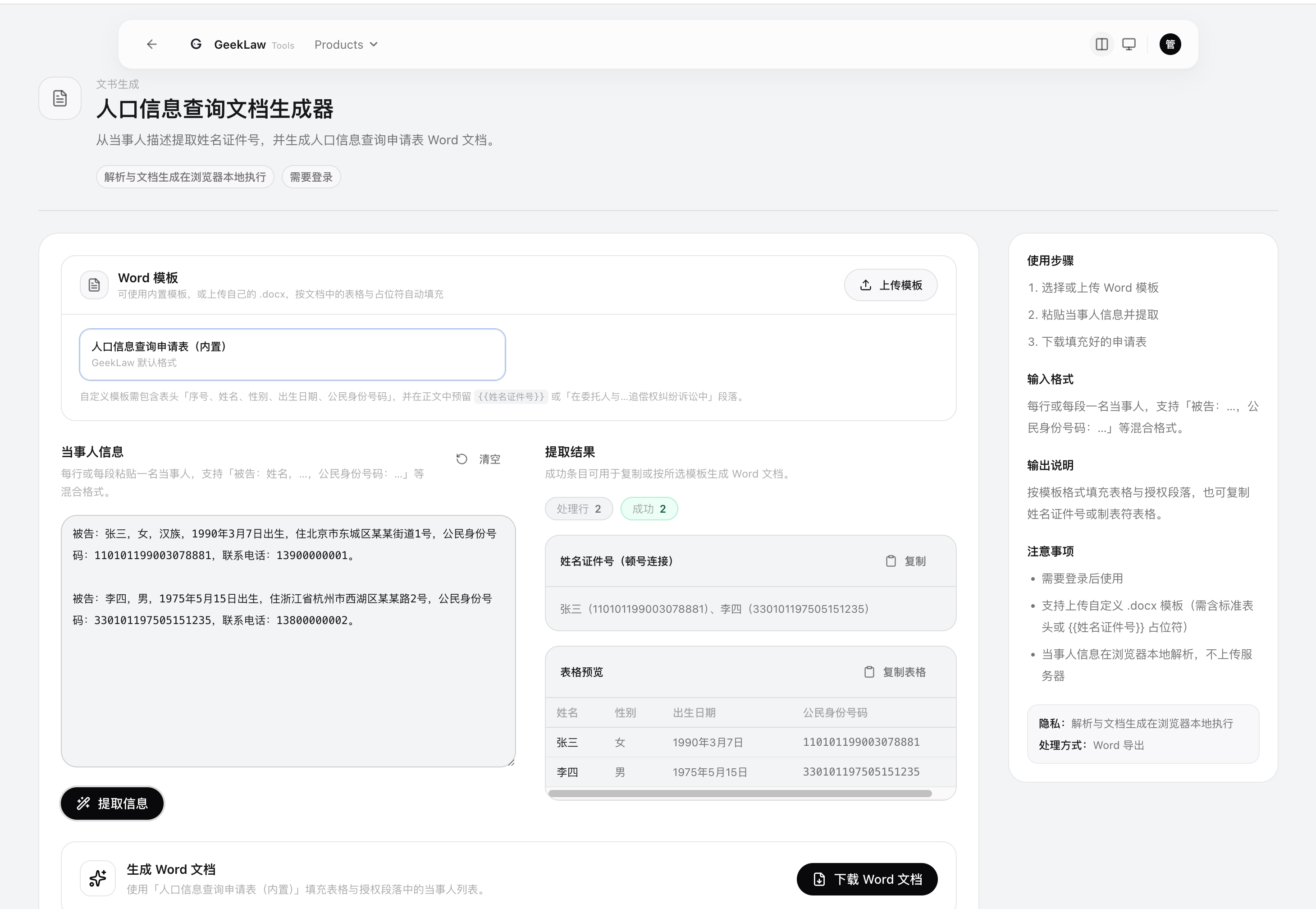This screenshot has height=909, width=1316.
Task: Click the 清空 reset button
Action: point(479,459)
